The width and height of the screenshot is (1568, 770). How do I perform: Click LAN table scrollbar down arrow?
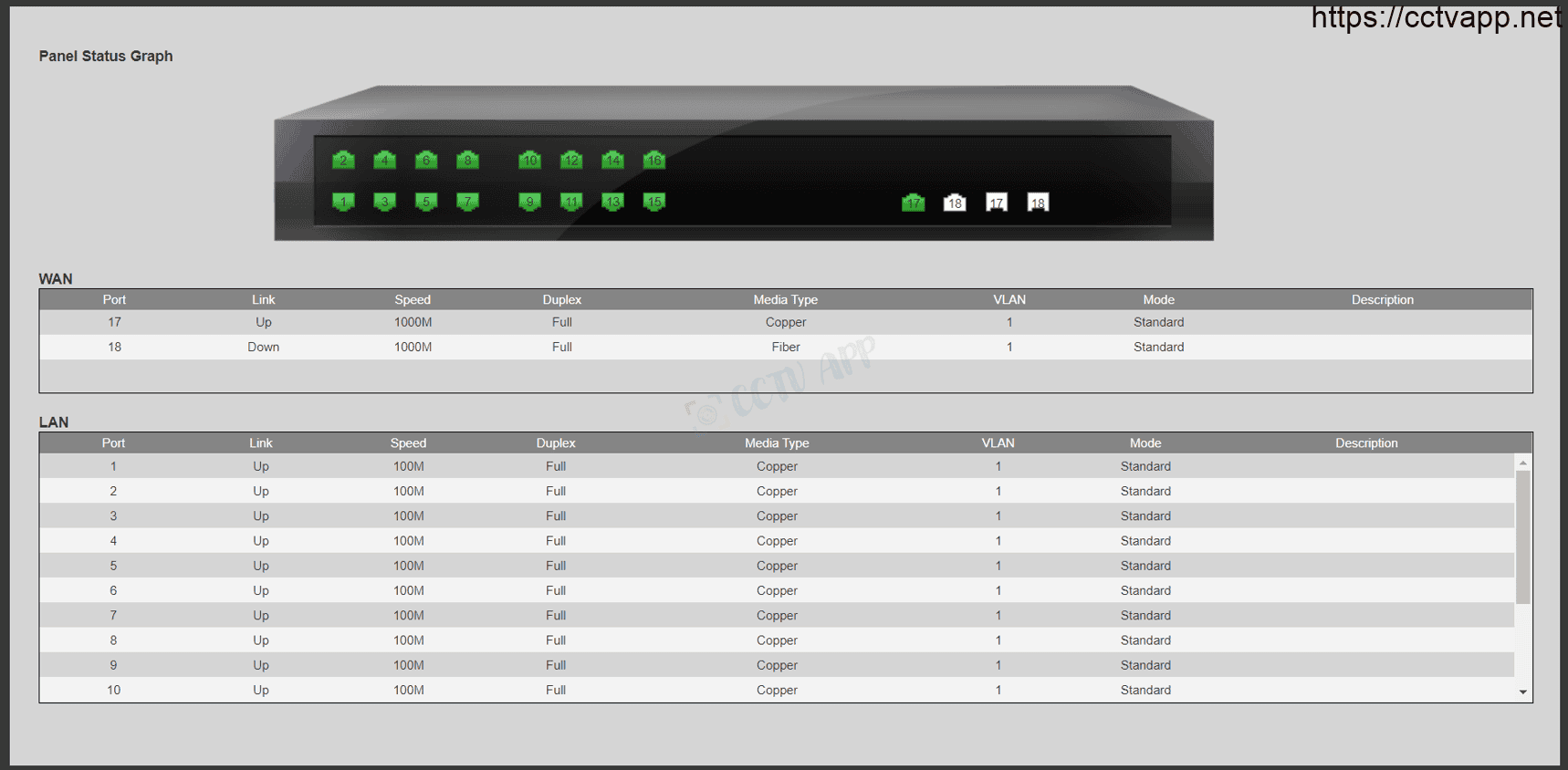coord(1523,692)
